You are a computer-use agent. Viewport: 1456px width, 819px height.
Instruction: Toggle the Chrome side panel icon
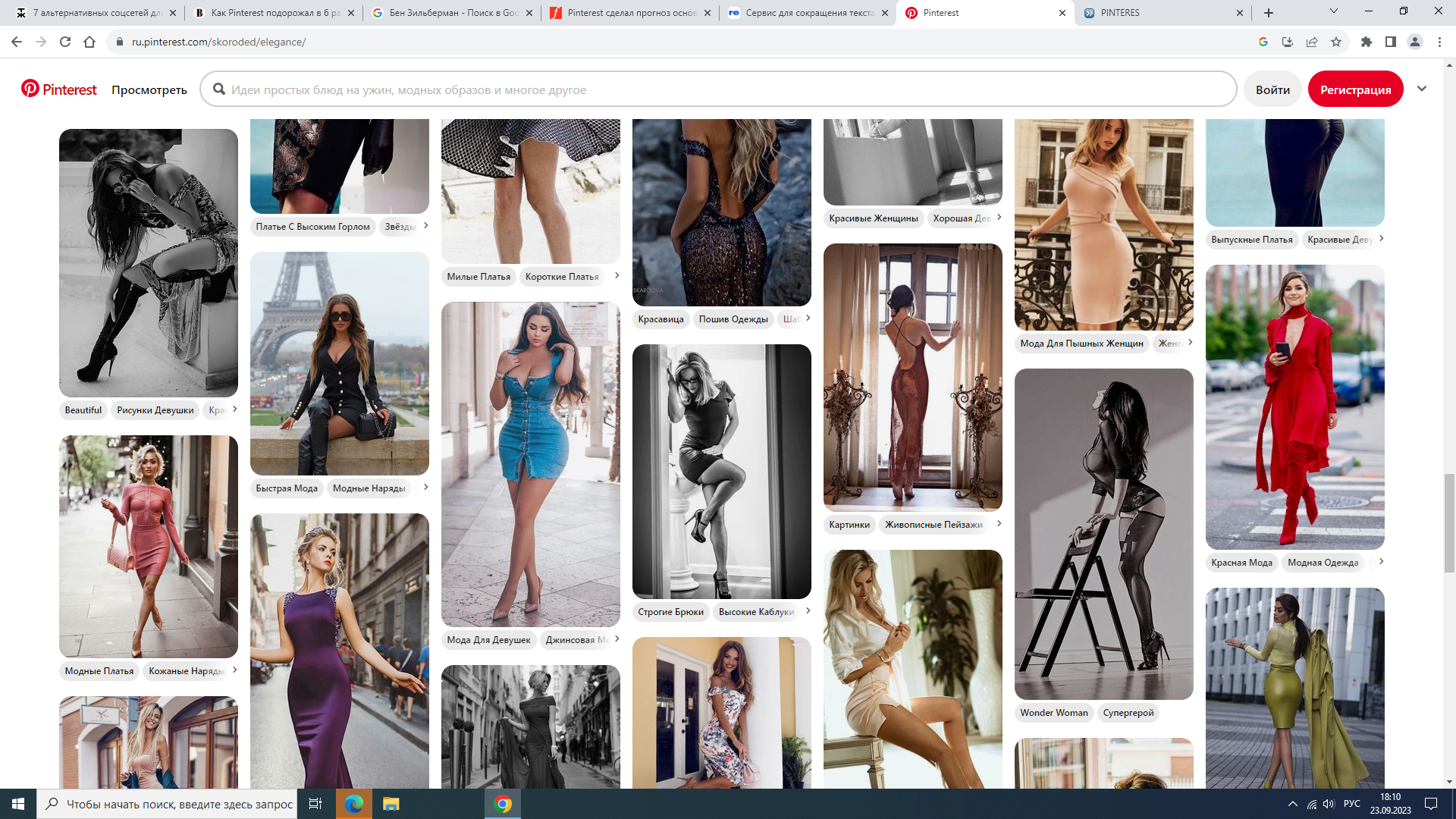[1391, 42]
